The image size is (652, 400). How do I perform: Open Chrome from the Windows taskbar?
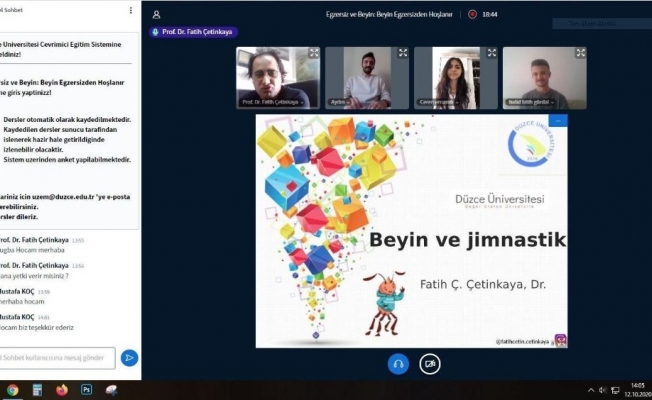(12, 389)
